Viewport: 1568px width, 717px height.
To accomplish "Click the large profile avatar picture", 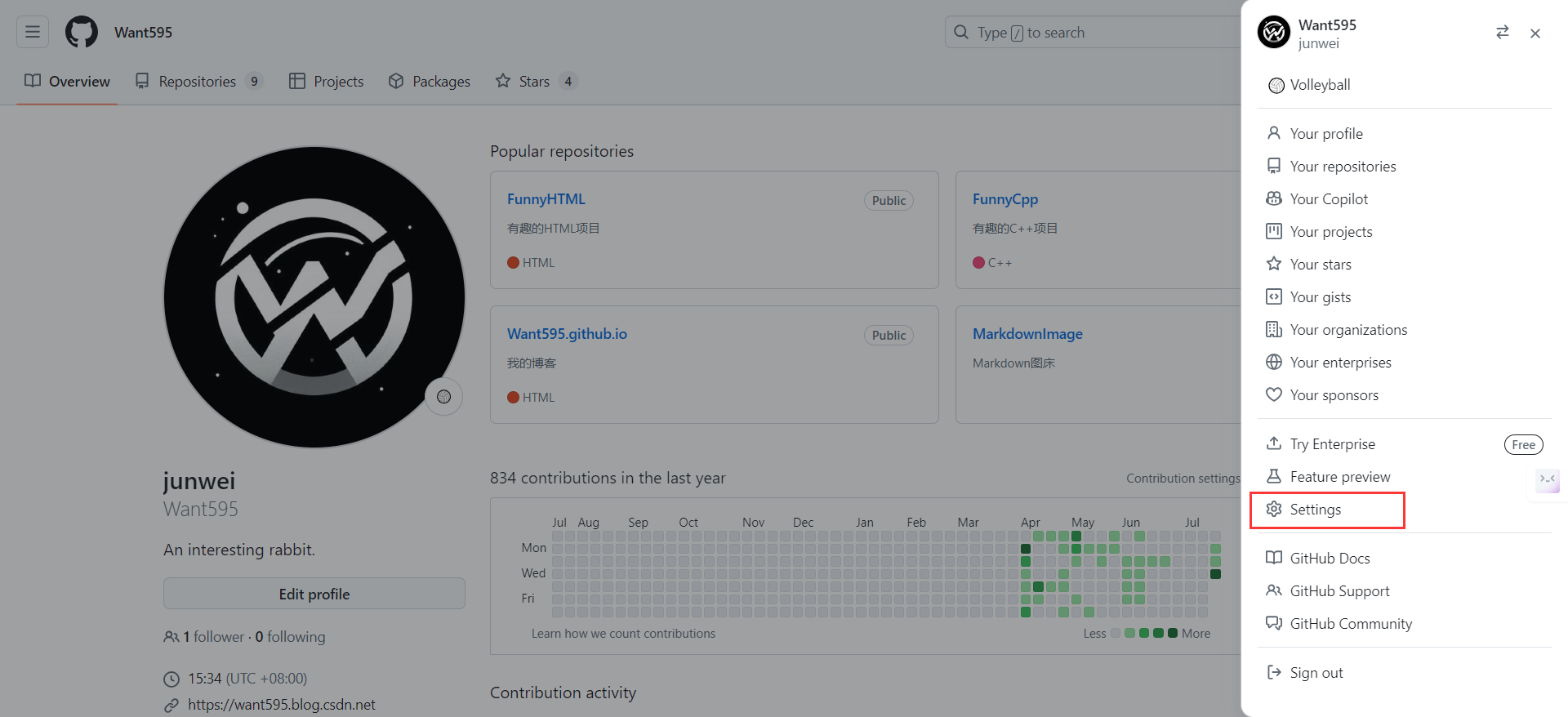I will [314, 297].
